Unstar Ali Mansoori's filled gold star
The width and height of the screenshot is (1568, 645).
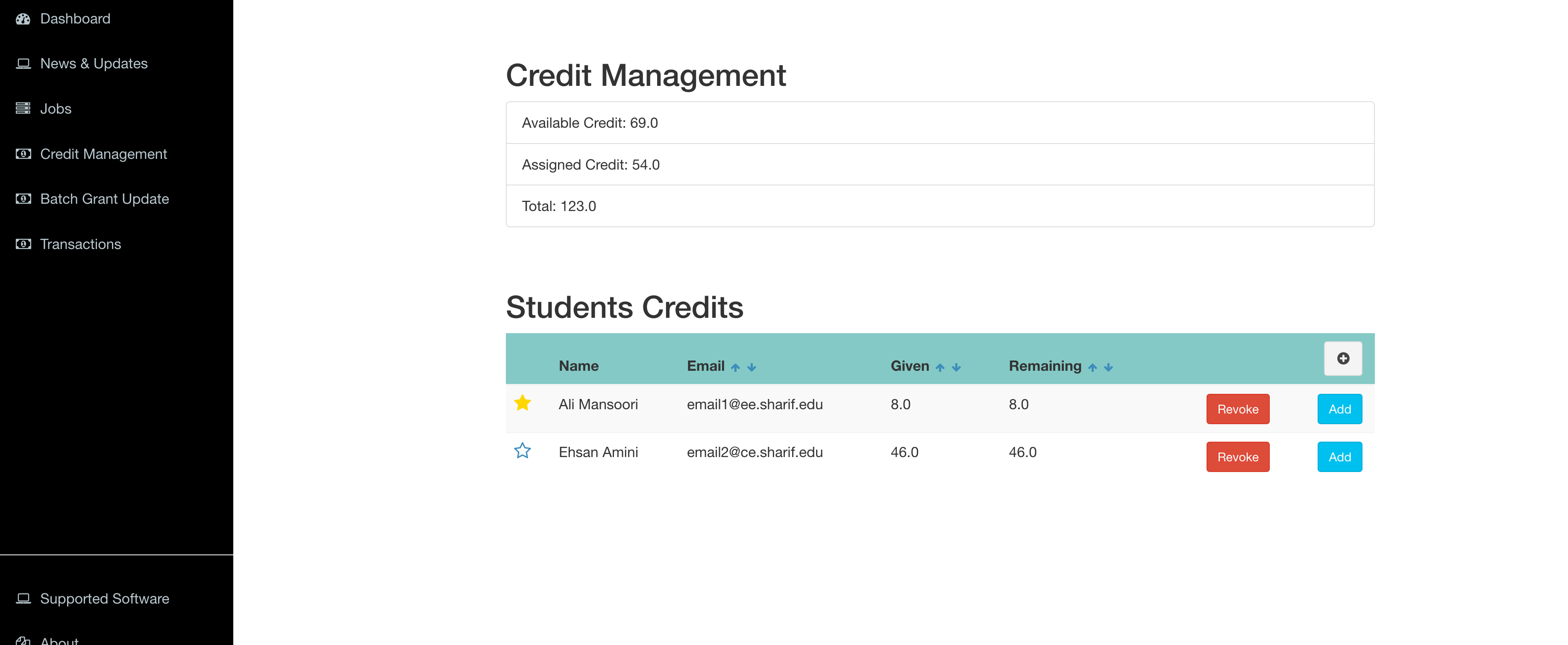[522, 403]
